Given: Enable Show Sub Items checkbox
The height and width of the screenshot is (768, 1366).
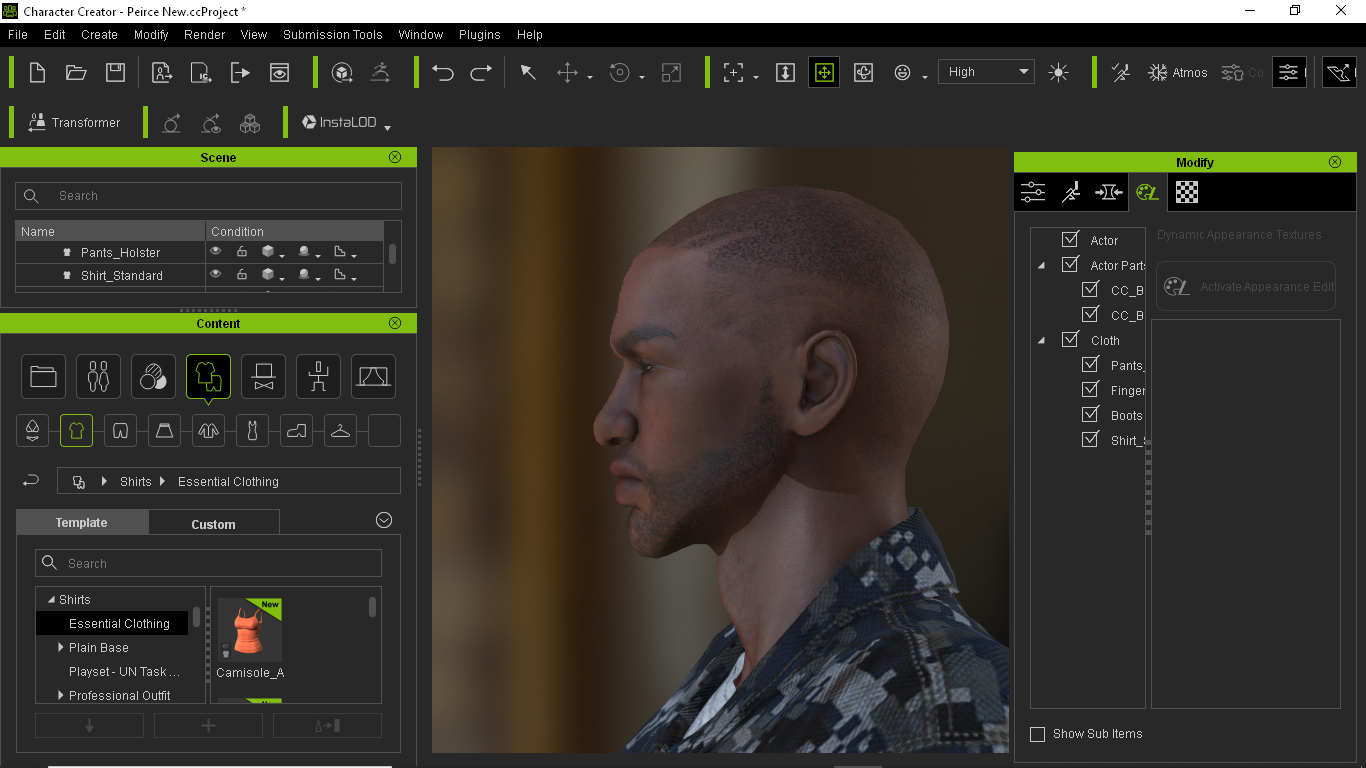Looking at the screenshot, I should (1037, 733).
